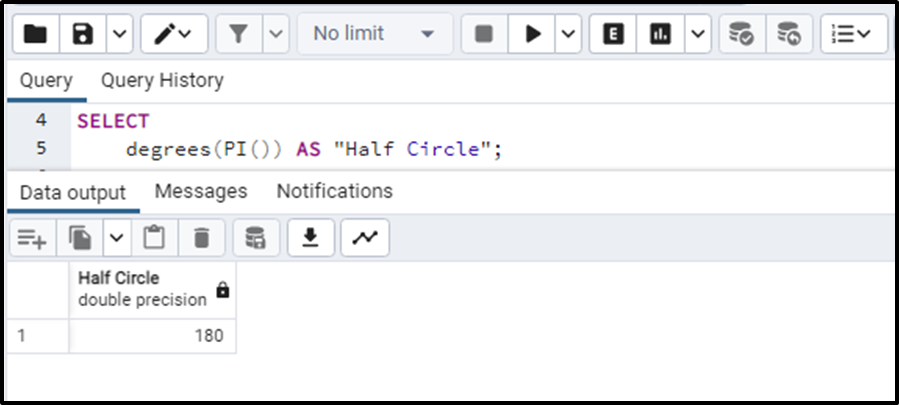Open the No limit rows dropdown

375,34
